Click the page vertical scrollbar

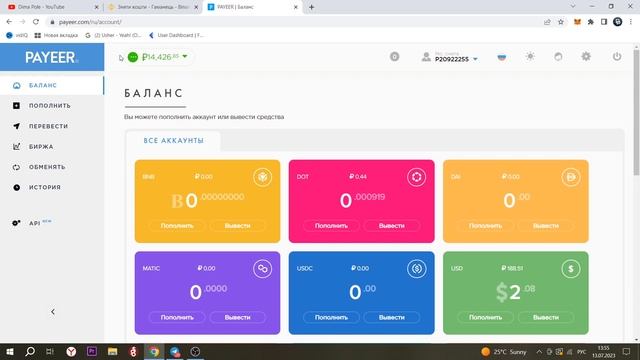coord(636,112)
